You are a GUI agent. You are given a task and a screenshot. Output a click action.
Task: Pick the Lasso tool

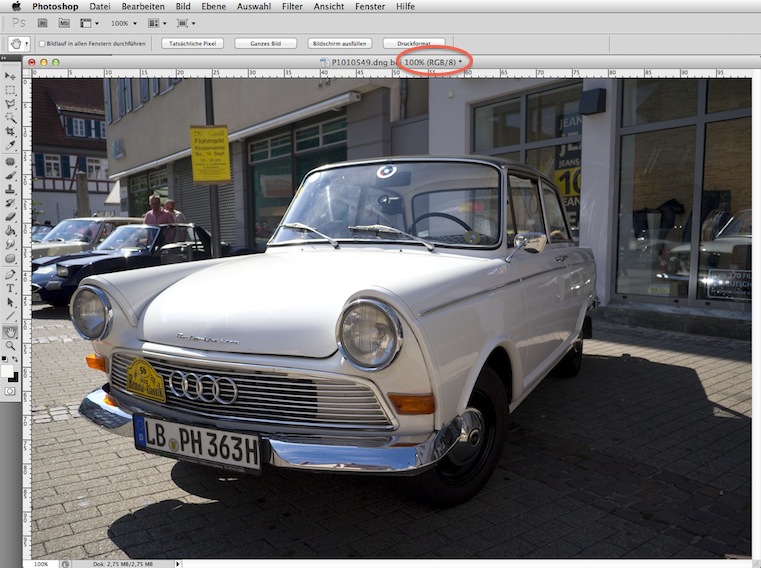(10, 103)
